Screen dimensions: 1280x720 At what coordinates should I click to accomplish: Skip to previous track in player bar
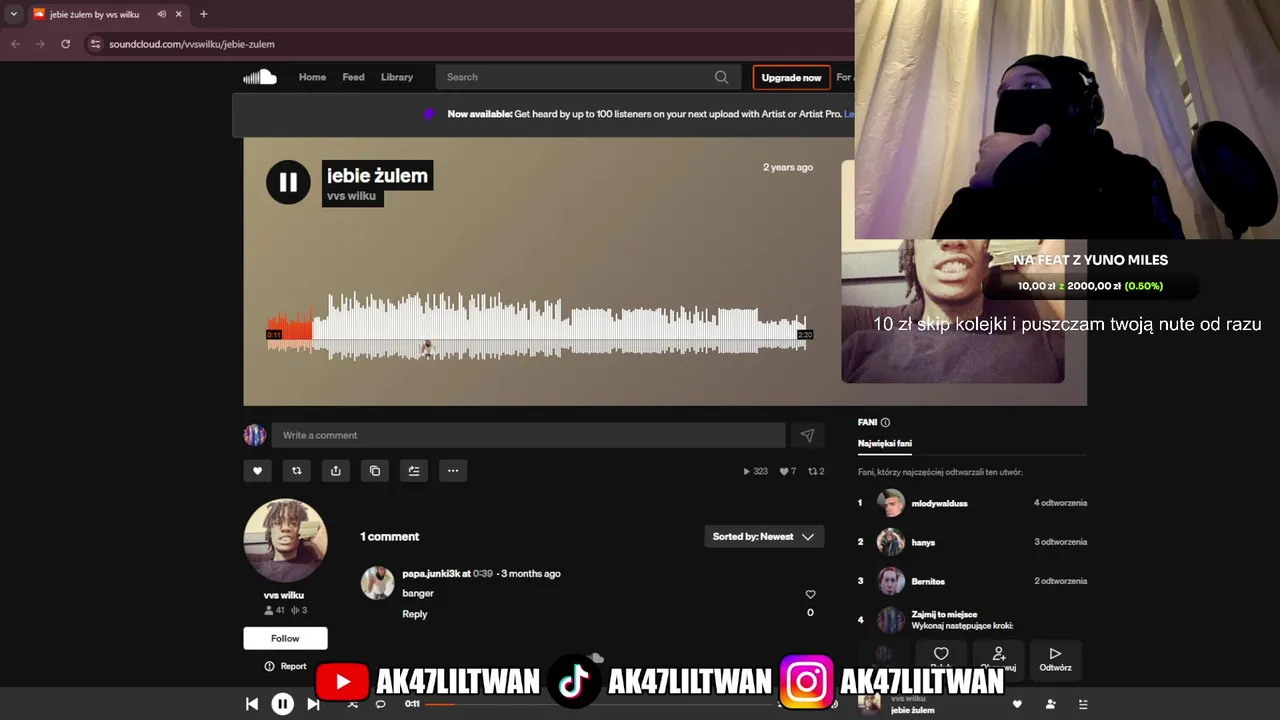[x=252, y=704]
